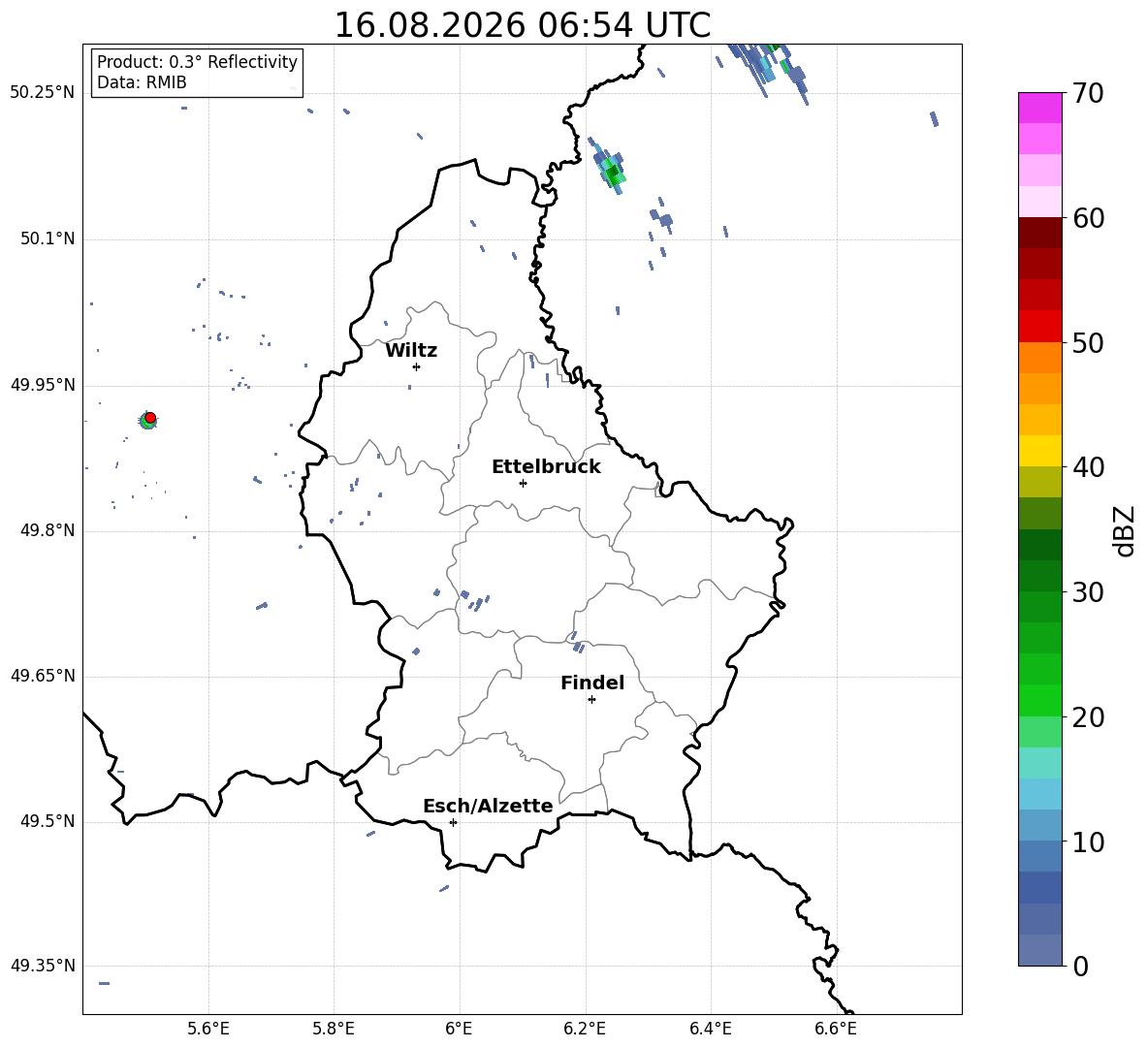Select the Wiltz city label
This screenshot has width=1148, height=1048.
coord(411,351)
